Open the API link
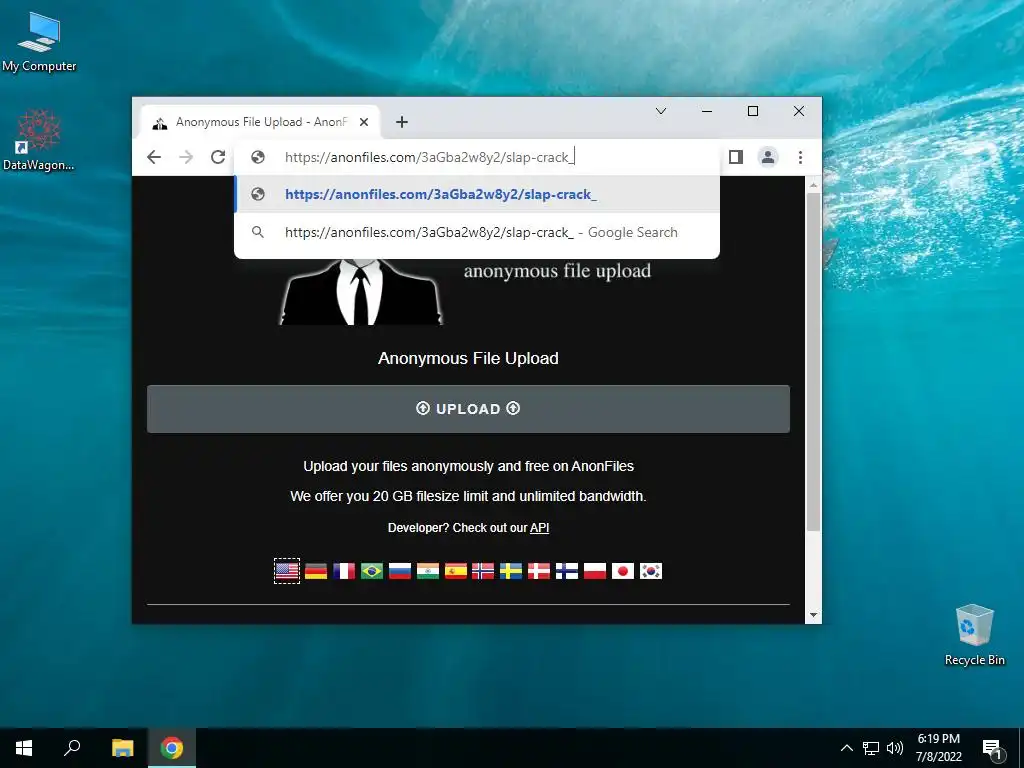This screenshot has width=1024, height=768. 539,528
